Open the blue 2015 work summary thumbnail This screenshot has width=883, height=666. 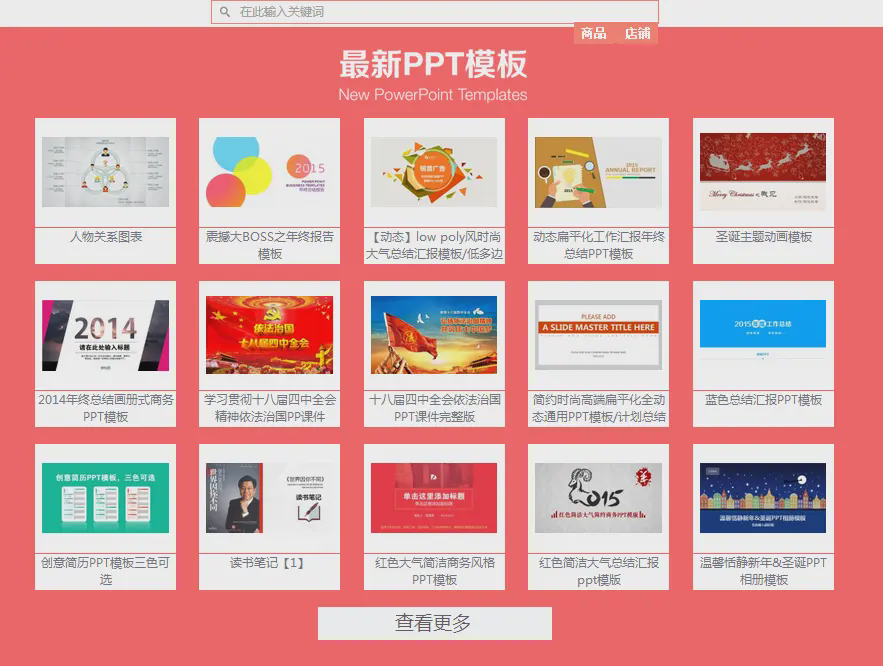(x=763, y=335)
